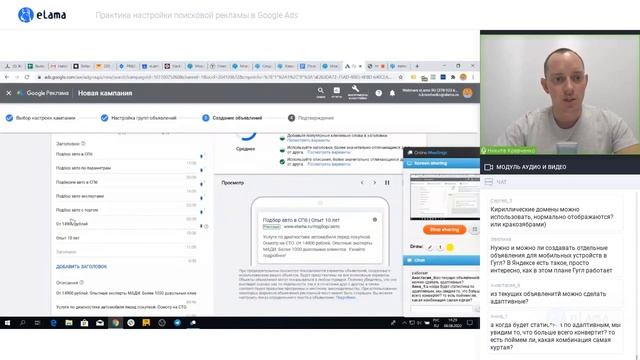Pick the yellow draw color swatch
Screen dimensions: 640x360
(x=450, y=247)
